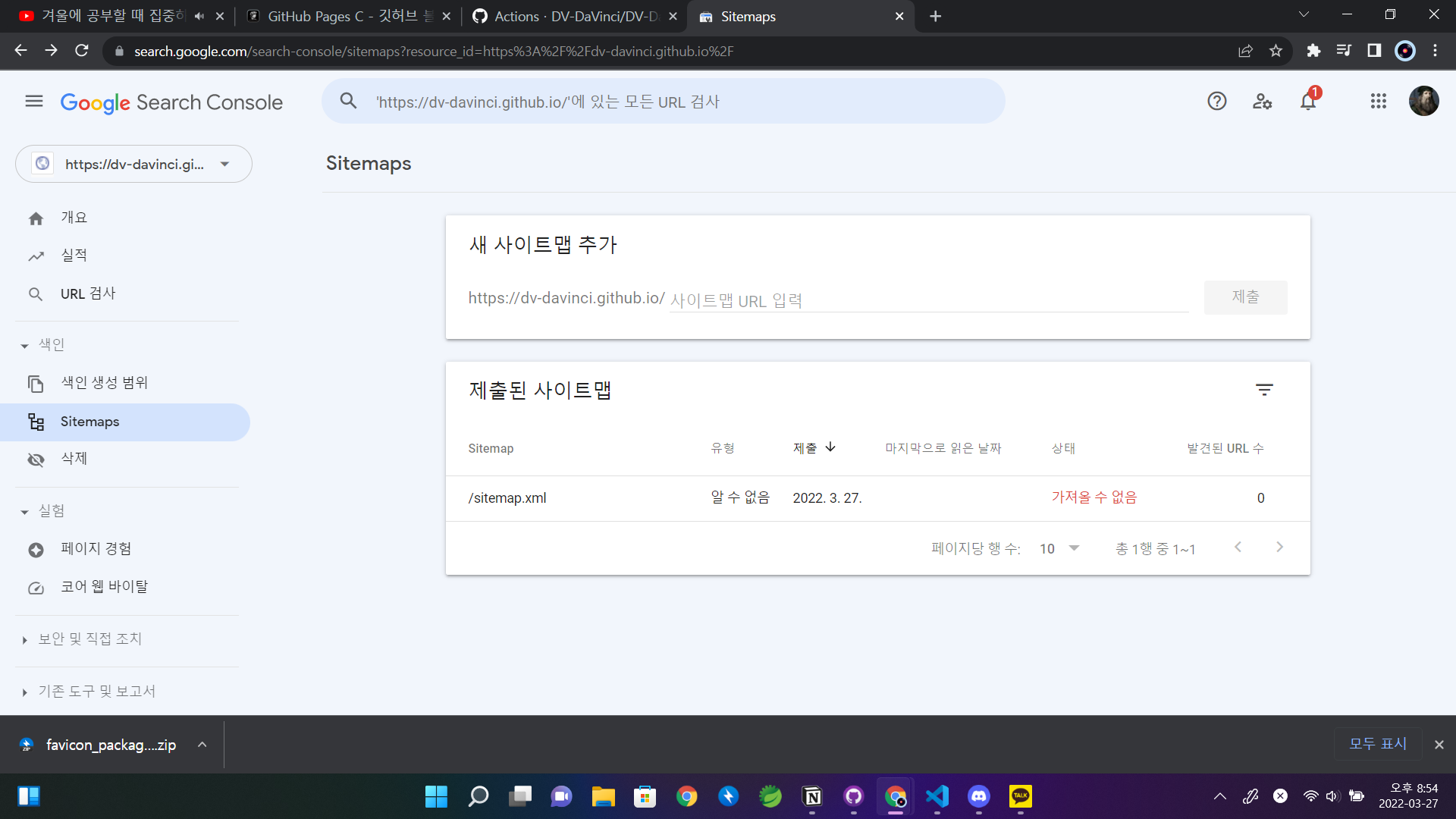Screen dimensions: 1456x819
Task: Open the Google apps grid
Action: [1378, 101]
